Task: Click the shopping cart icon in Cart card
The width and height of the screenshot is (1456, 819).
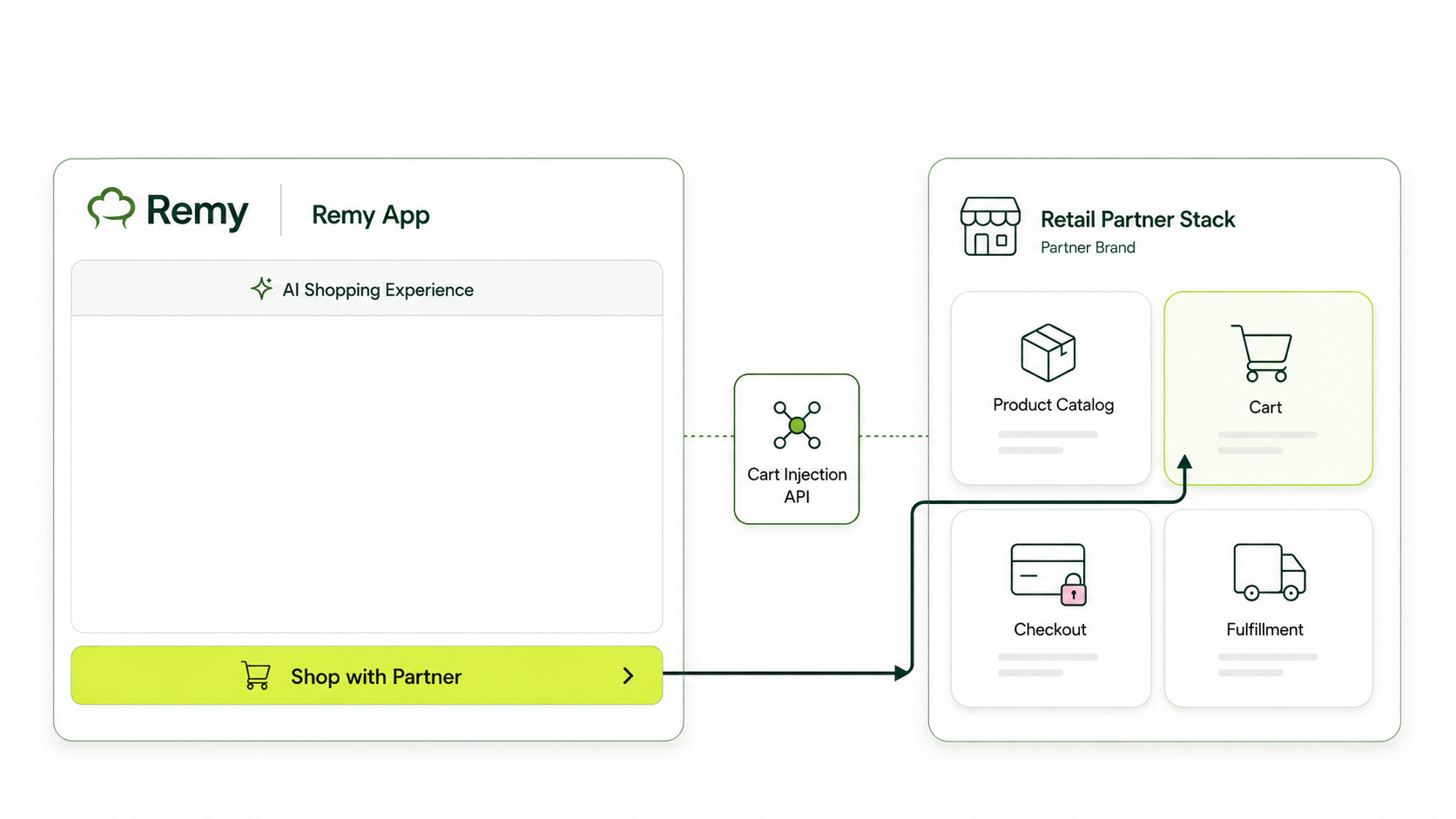Action: coord(1262,353)
